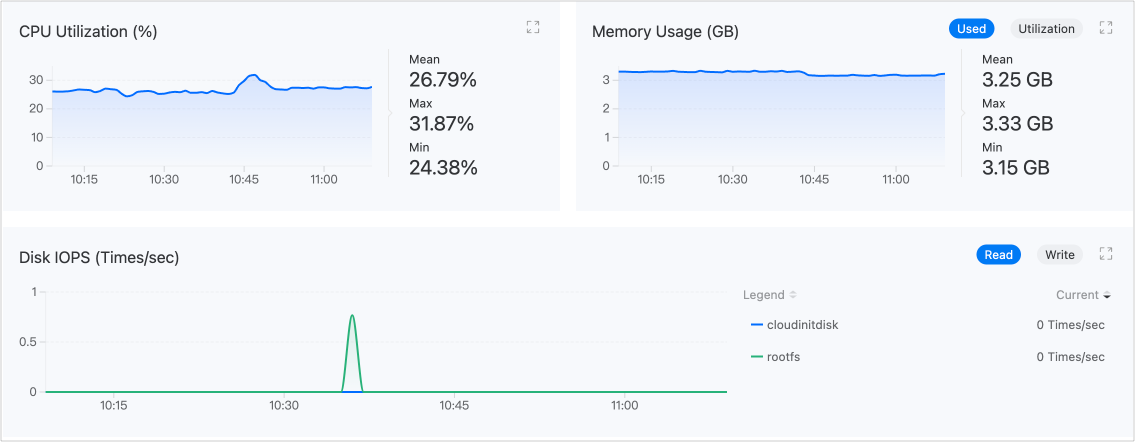Select the Read IOPS toggle
Image resolution: width=1135 pixels, height=442 pixels.
(x=998, y=255)
